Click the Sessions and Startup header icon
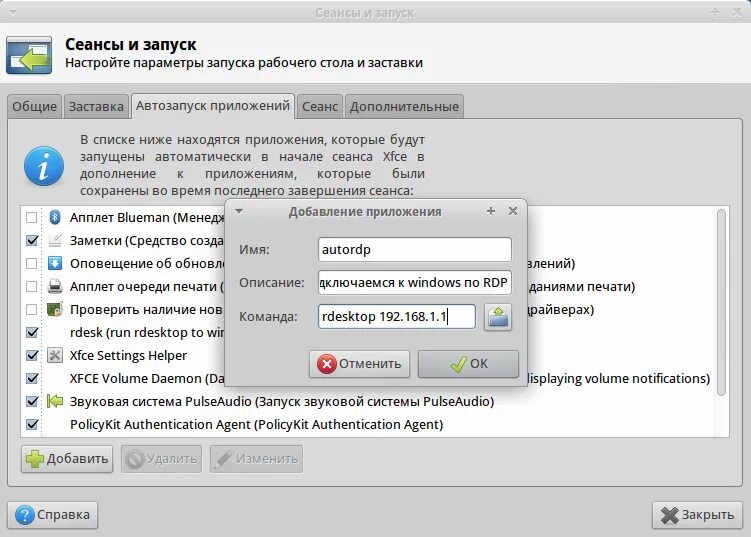The height and width of the screenshot is (537, 751). pyautogui.click(x=29, y=55)
